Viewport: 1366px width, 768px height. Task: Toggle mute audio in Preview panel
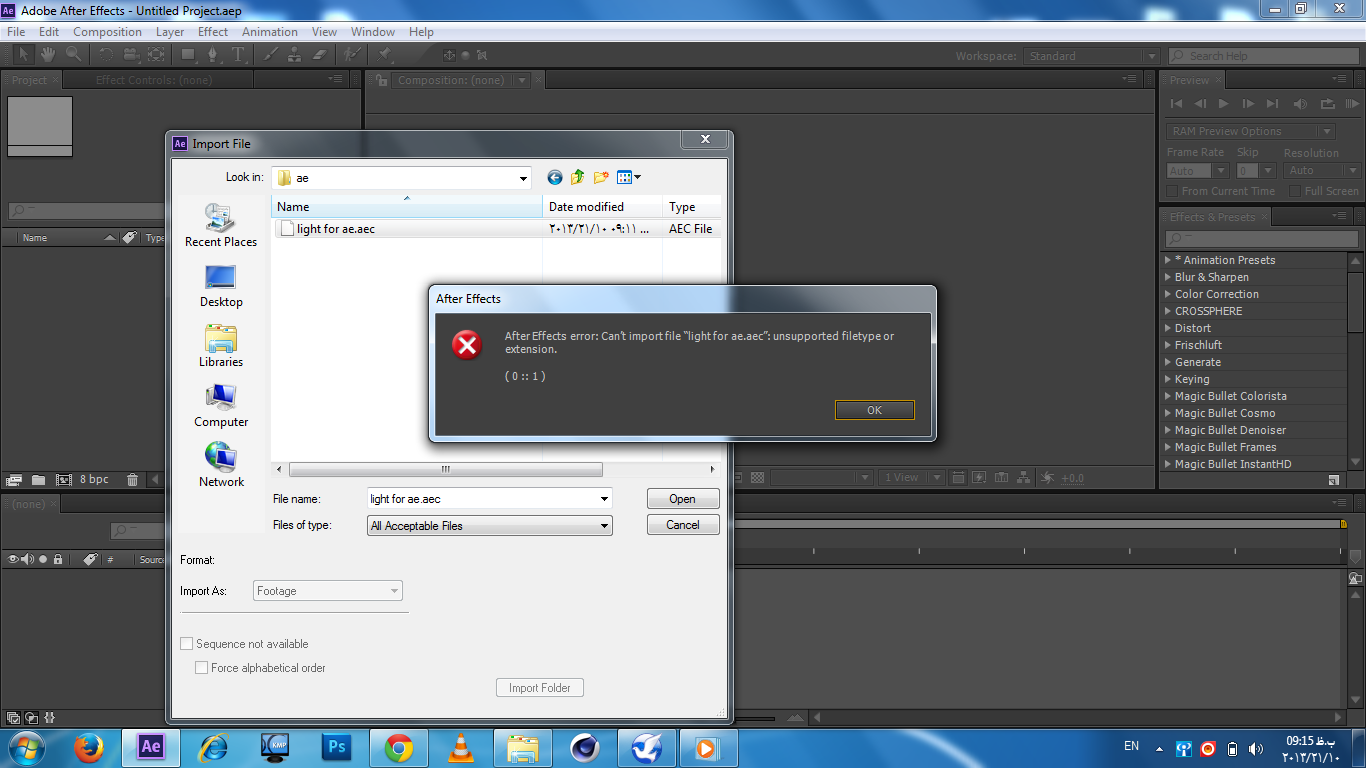[1301, 103]
